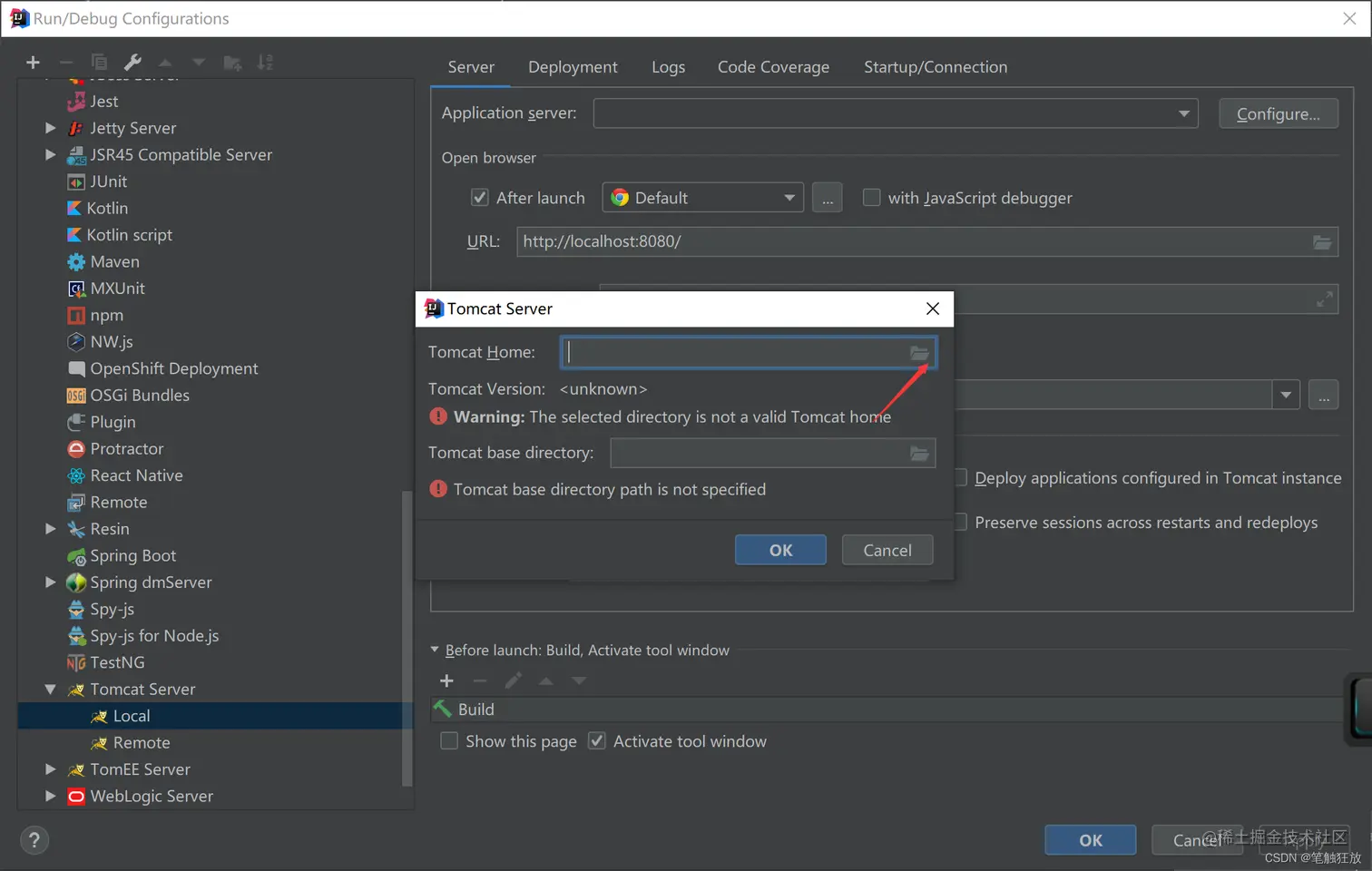Viewport: 1372px width, 871px height.
Task: Switch to Startup/Connection tab
Action: (x=936, y=67)
